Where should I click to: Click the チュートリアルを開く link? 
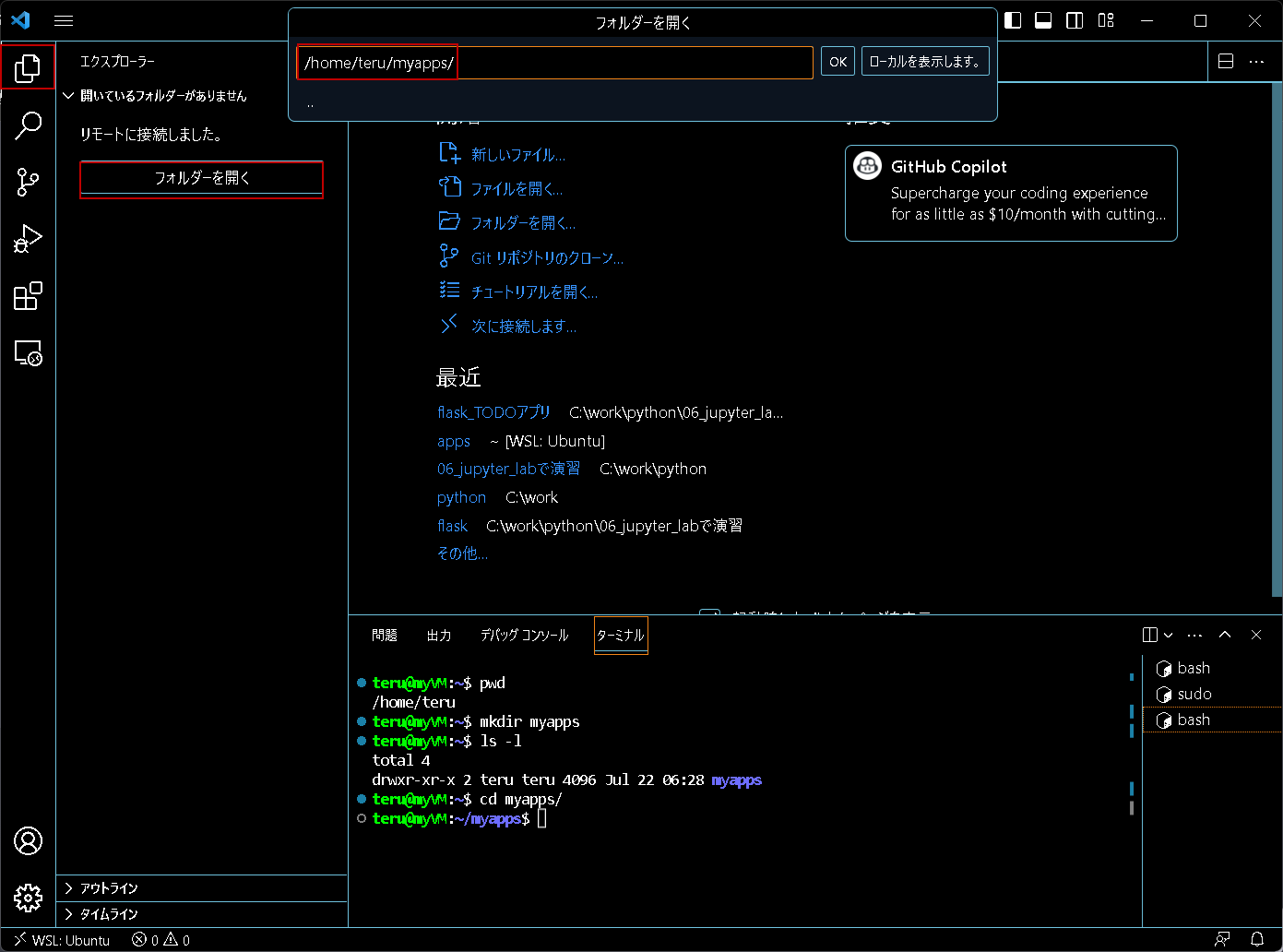click(x=534, y=292)
